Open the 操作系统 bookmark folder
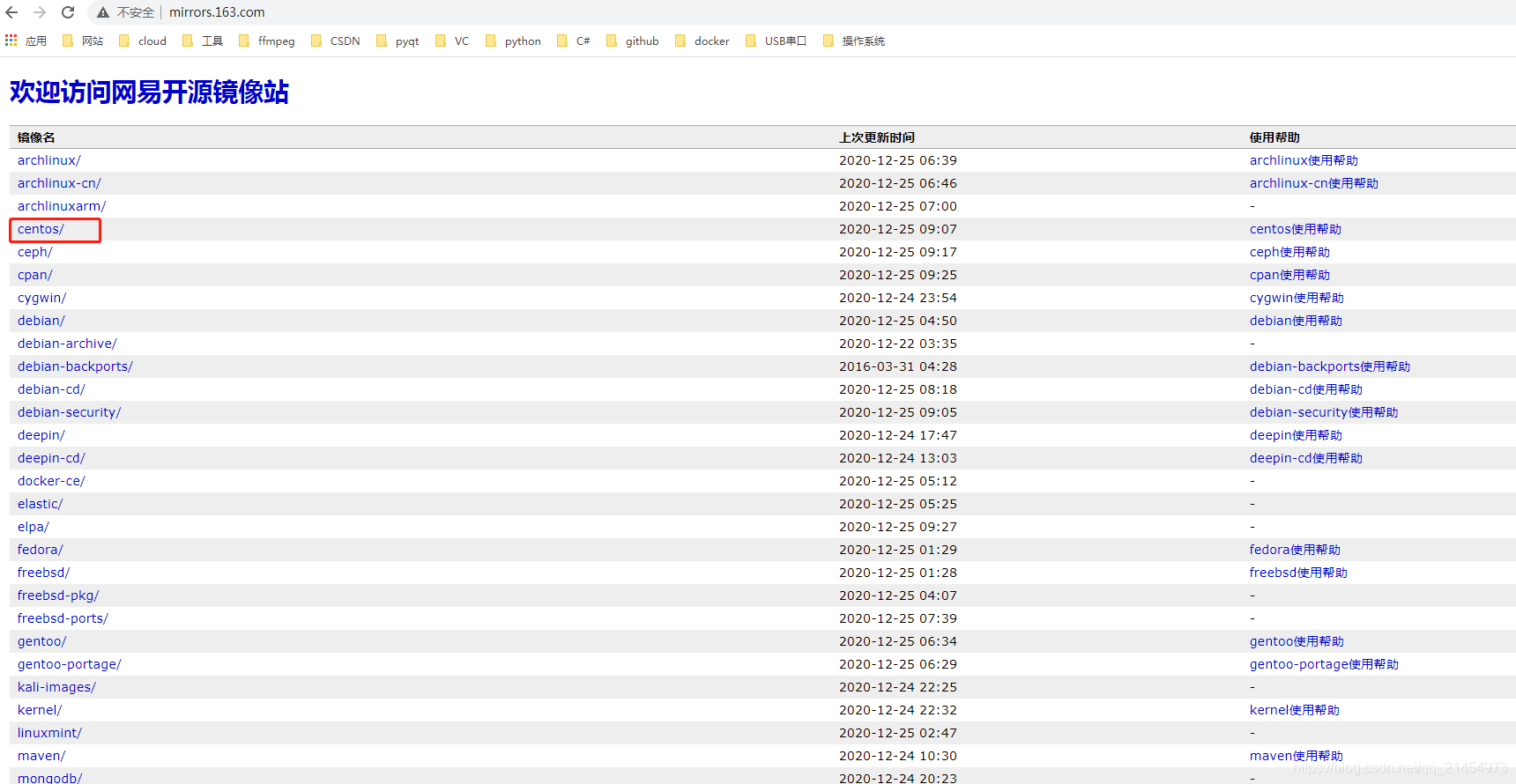This screenshot has height=784, width=1516. (854, 41)
